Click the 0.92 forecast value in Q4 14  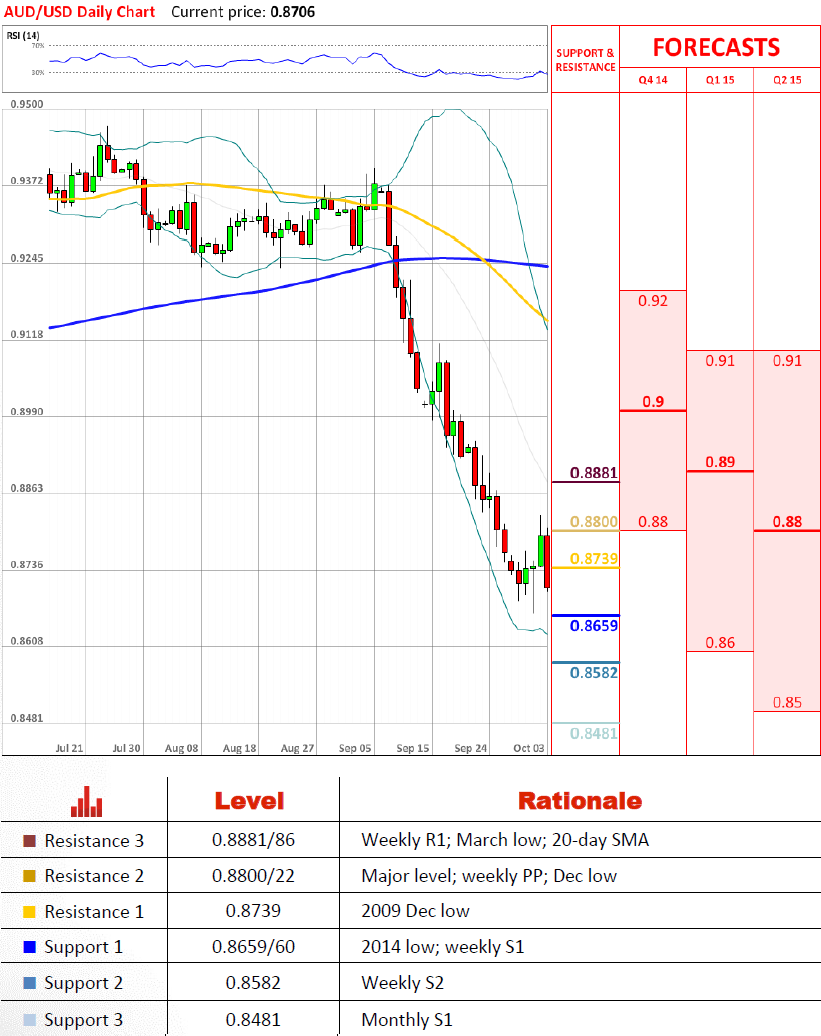tap(653, 301)
